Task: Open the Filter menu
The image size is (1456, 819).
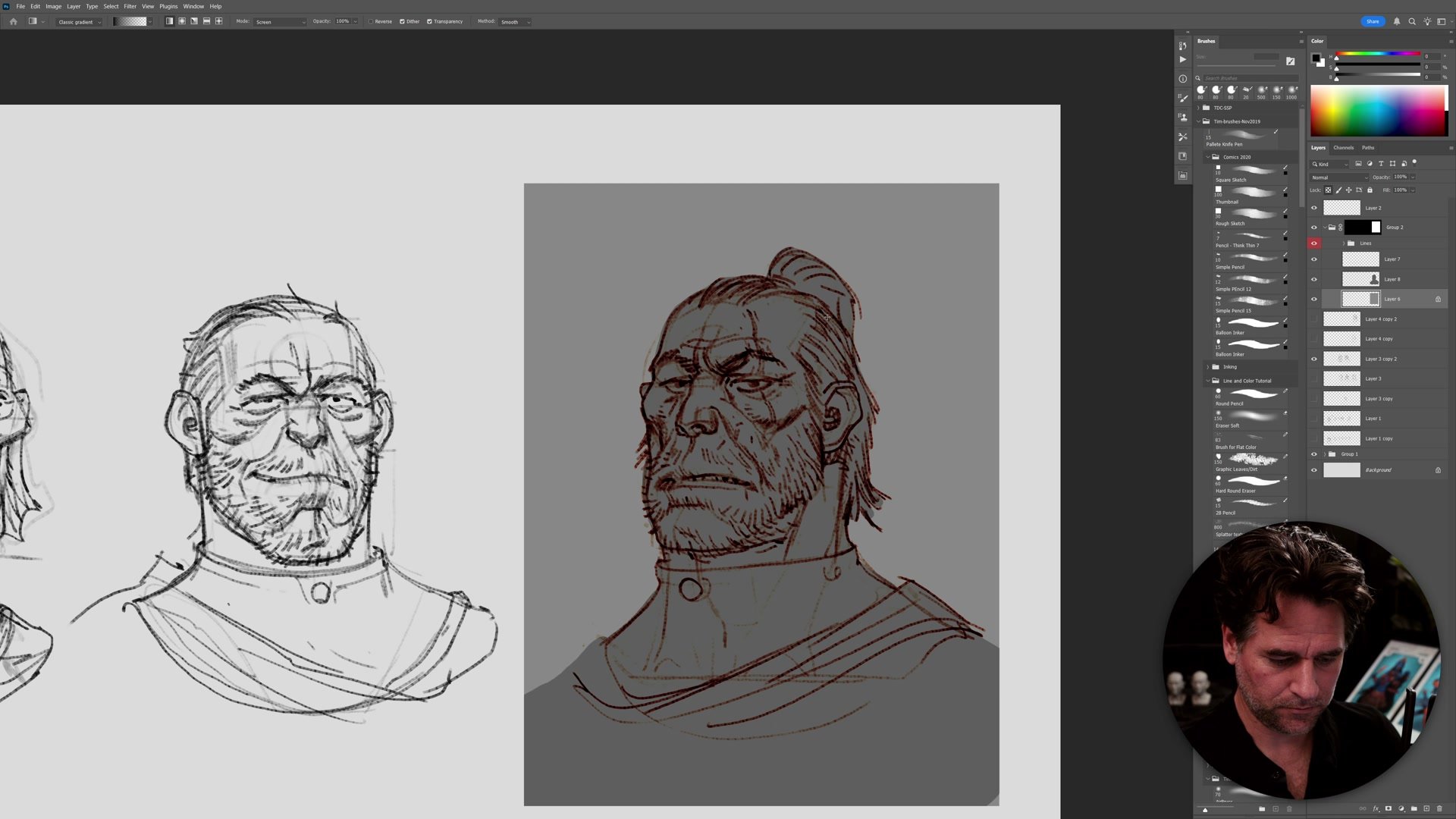Action: point(130,6)
